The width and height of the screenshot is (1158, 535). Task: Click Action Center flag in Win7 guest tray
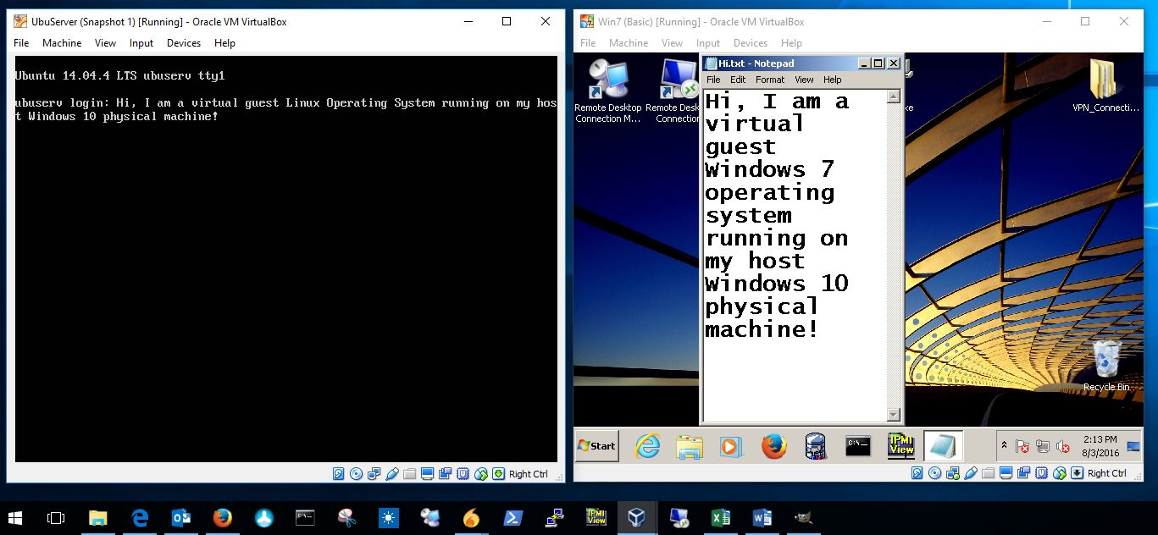[x=1023, y=446]
